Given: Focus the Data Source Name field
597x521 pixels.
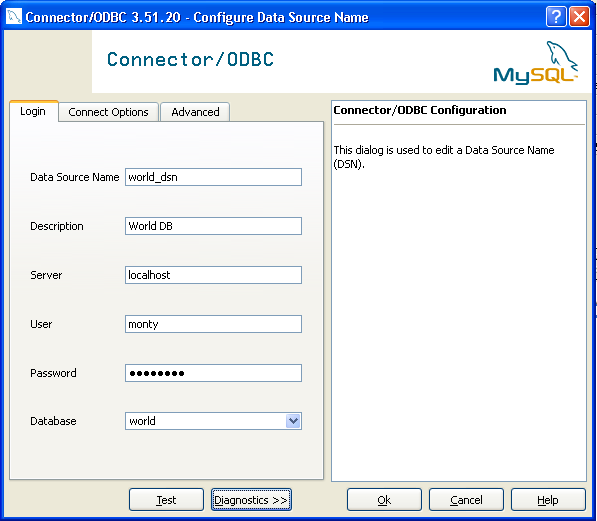Looking at the screenshot, I should tap(213, 177).
